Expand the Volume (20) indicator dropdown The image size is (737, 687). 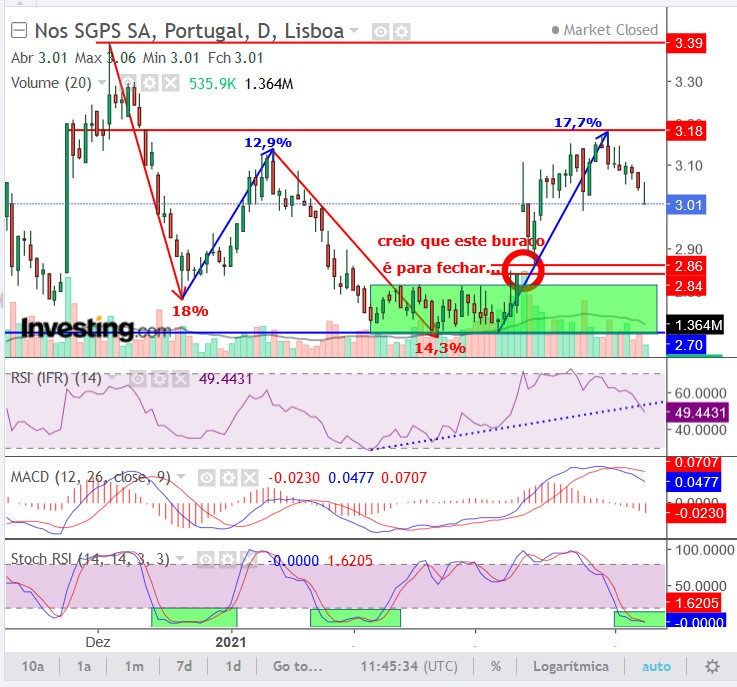(x=102, y=83)
